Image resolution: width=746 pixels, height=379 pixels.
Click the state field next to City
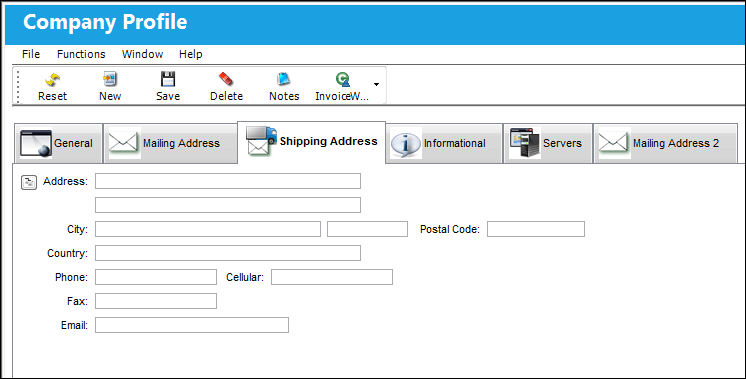(x=367, y=229)
